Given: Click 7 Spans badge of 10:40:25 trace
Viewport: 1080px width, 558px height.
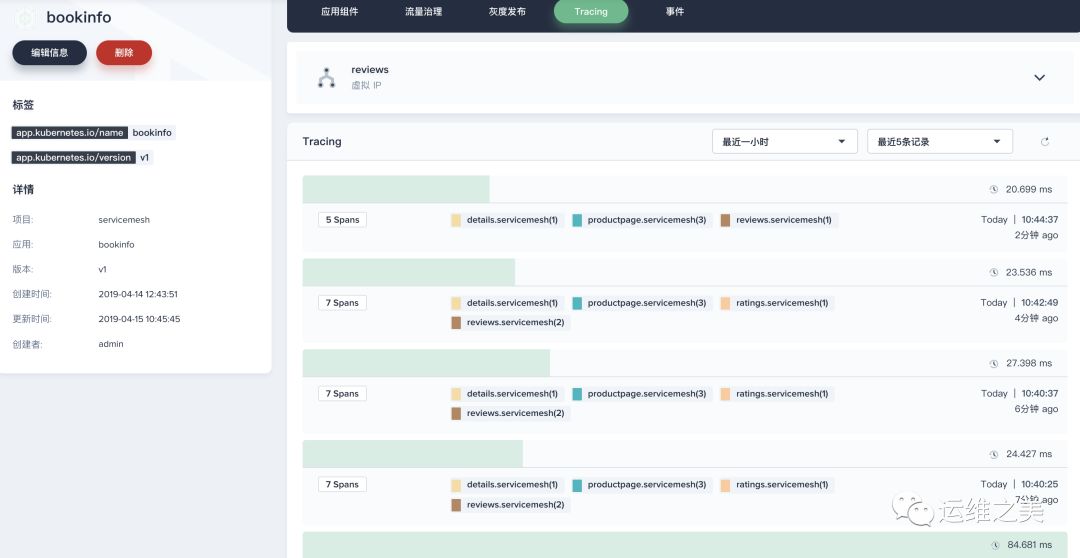Looking at the screenshot, I should point(342,484).
